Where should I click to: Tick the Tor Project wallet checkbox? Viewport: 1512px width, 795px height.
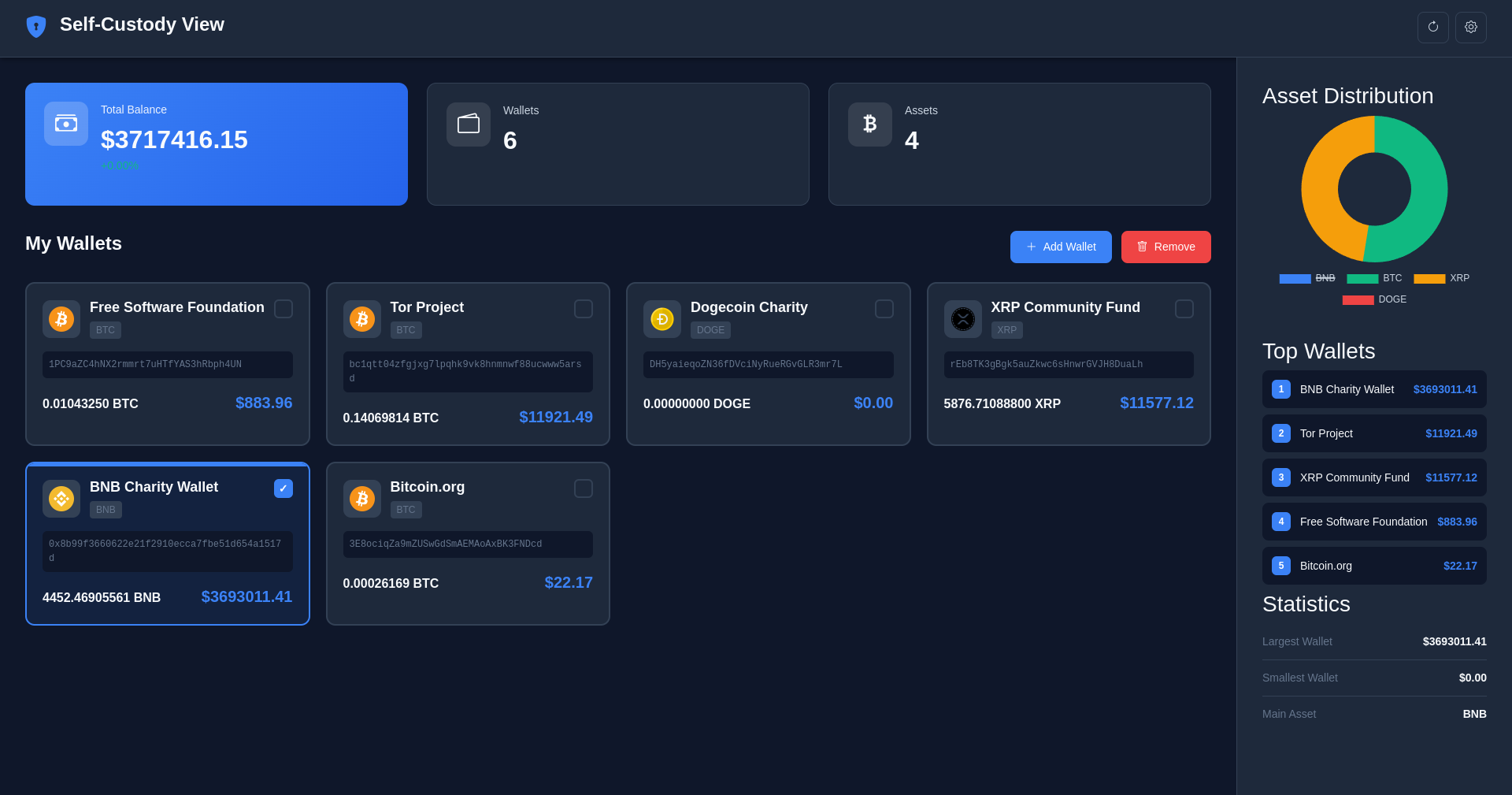[x=584, y=309]
